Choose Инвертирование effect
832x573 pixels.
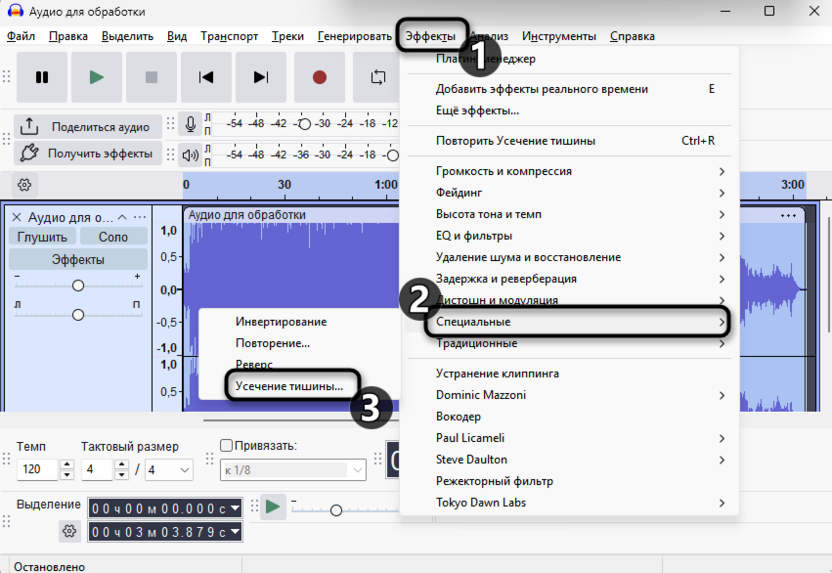tap(300, 322)
